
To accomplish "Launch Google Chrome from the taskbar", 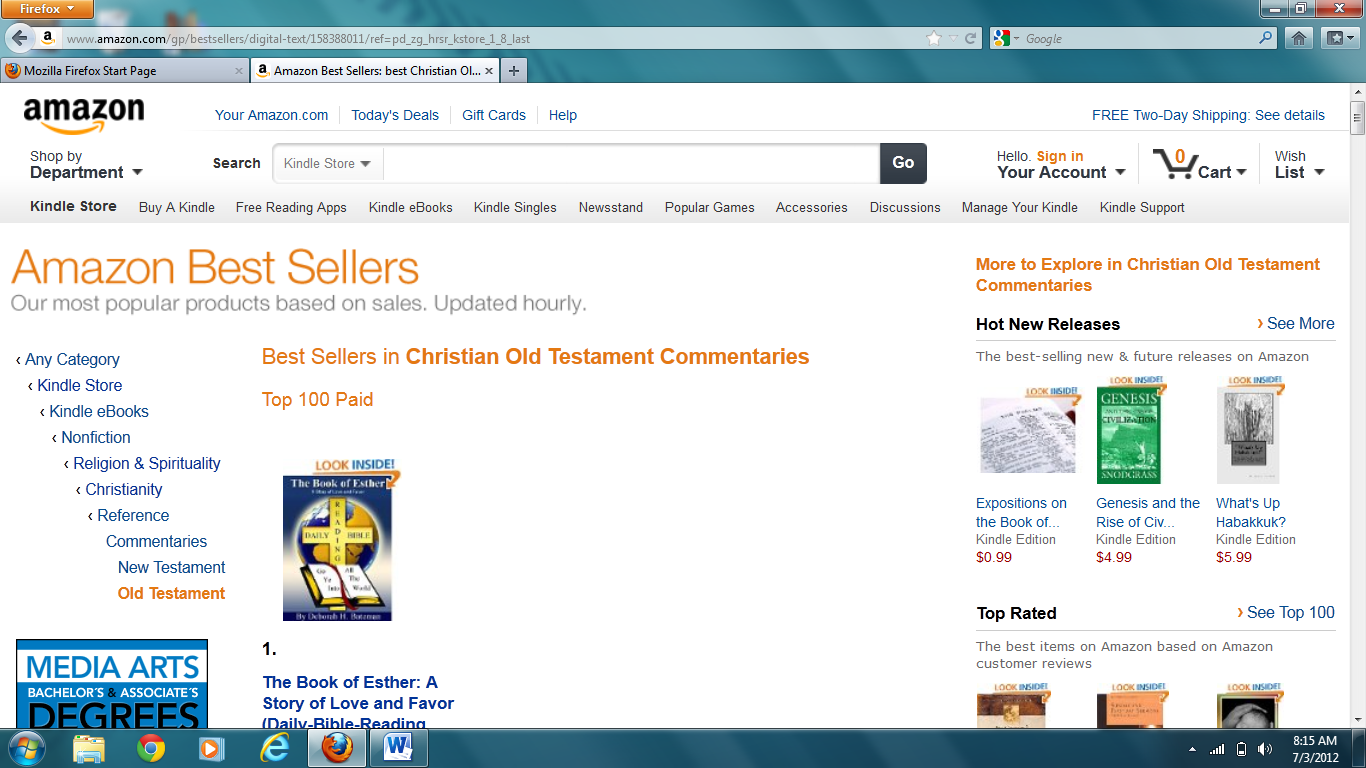I will (151, 747).
